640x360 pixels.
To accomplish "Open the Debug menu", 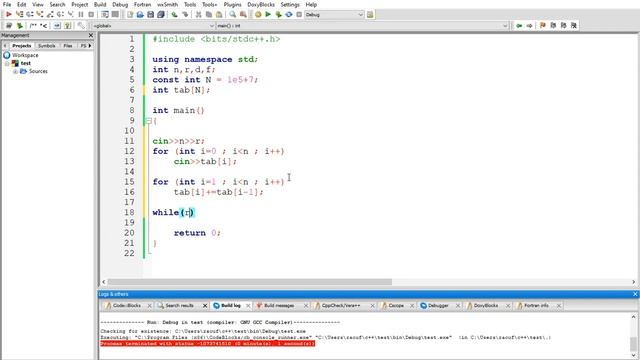I will pyautogui.click(x=120, y=4).
